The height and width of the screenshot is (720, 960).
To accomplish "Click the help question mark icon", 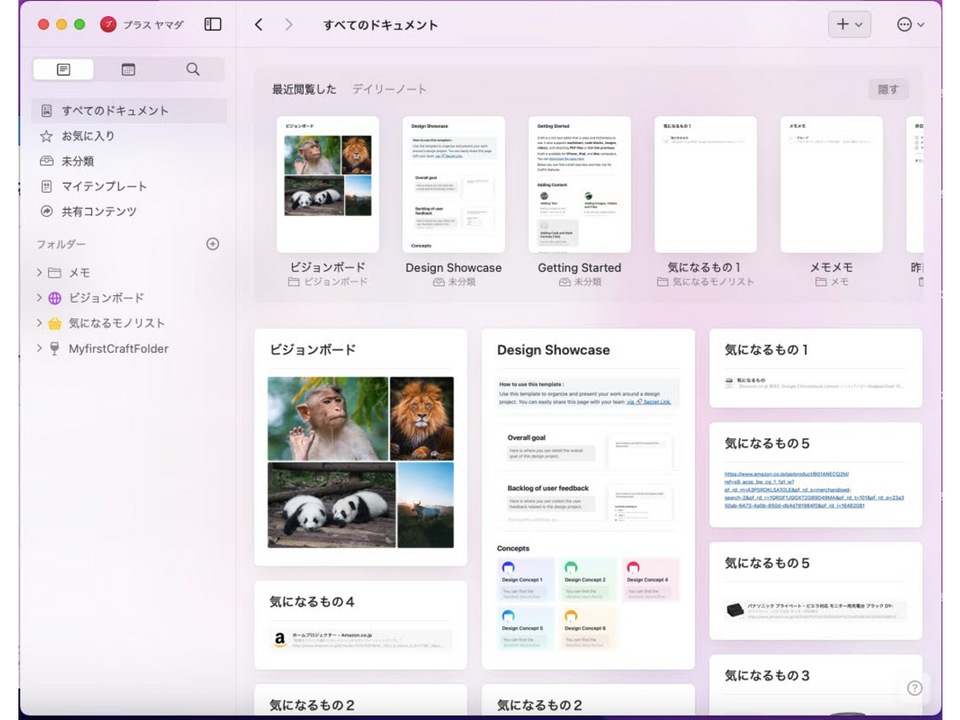I will coord(914,688).
